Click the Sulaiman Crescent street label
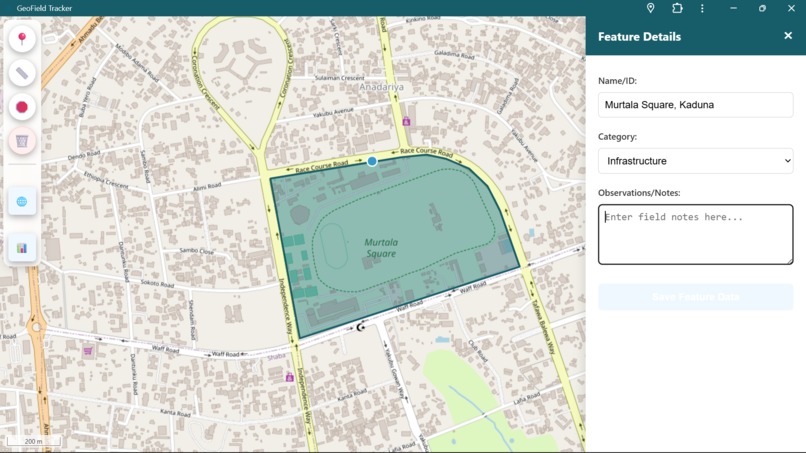The width and height of the screenshot is (806, 453). pyautogui.click(x=340, y=78)
